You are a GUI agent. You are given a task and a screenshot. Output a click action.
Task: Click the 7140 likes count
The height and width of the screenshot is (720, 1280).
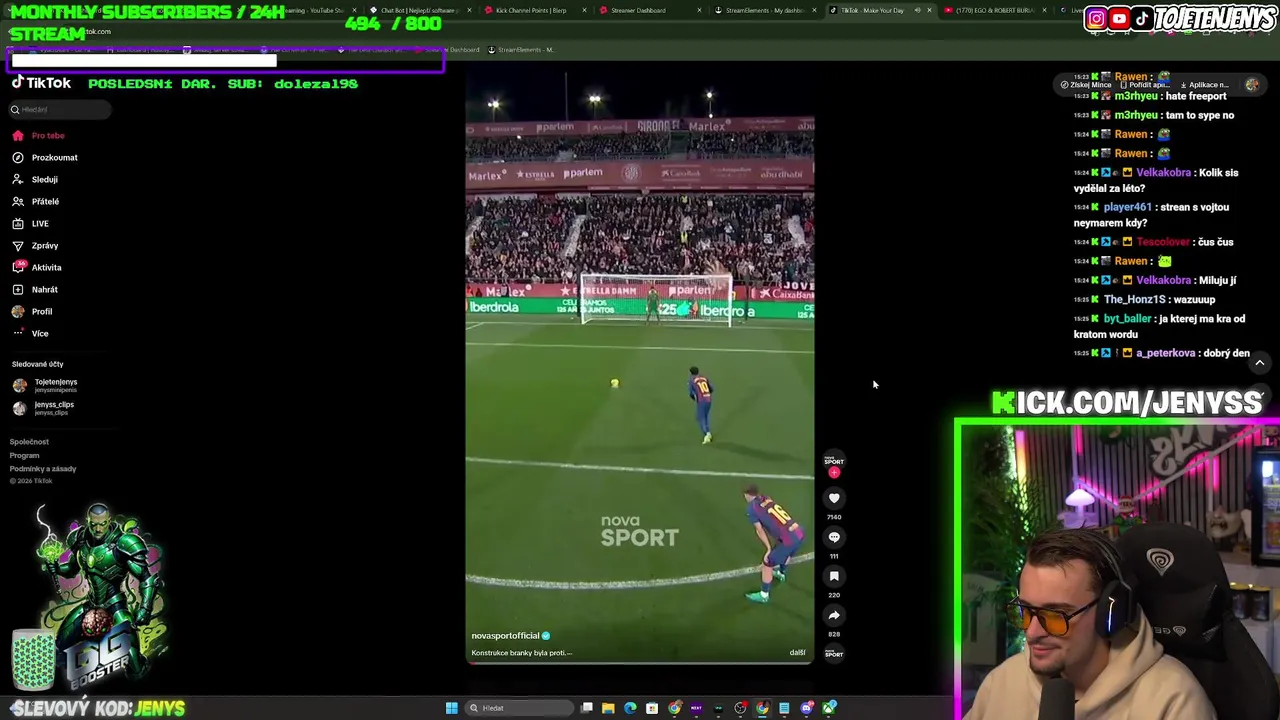[834, 517]
